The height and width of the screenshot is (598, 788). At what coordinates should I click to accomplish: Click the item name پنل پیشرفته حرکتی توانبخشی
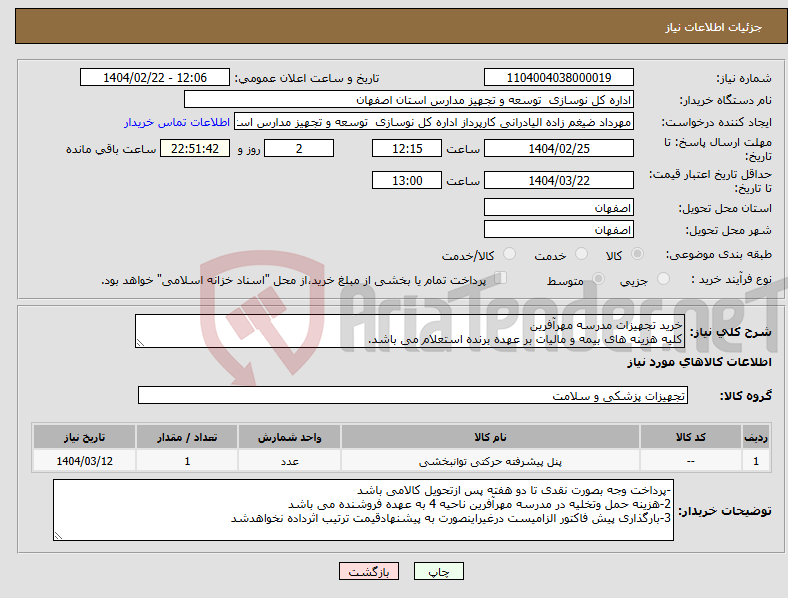(490, 461)
